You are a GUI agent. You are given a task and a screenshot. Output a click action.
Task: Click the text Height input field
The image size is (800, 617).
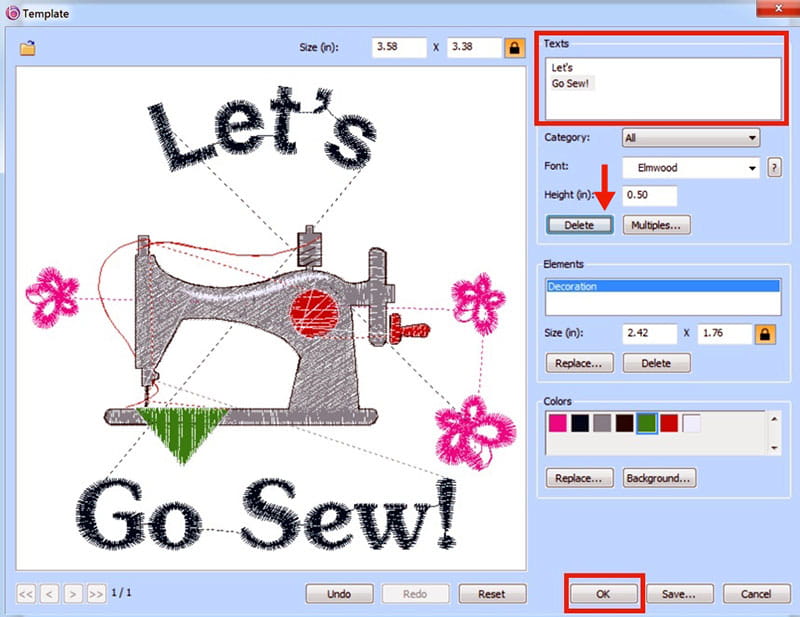(650, 196)
